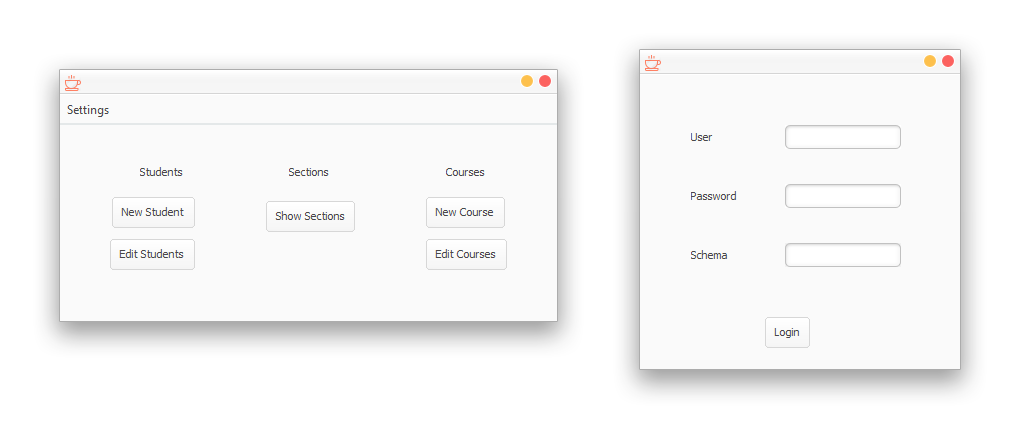Image resolution: width=1013 pixels, height=438 pixels.
Task: Focus the Password text field
Action: point(842,196)
